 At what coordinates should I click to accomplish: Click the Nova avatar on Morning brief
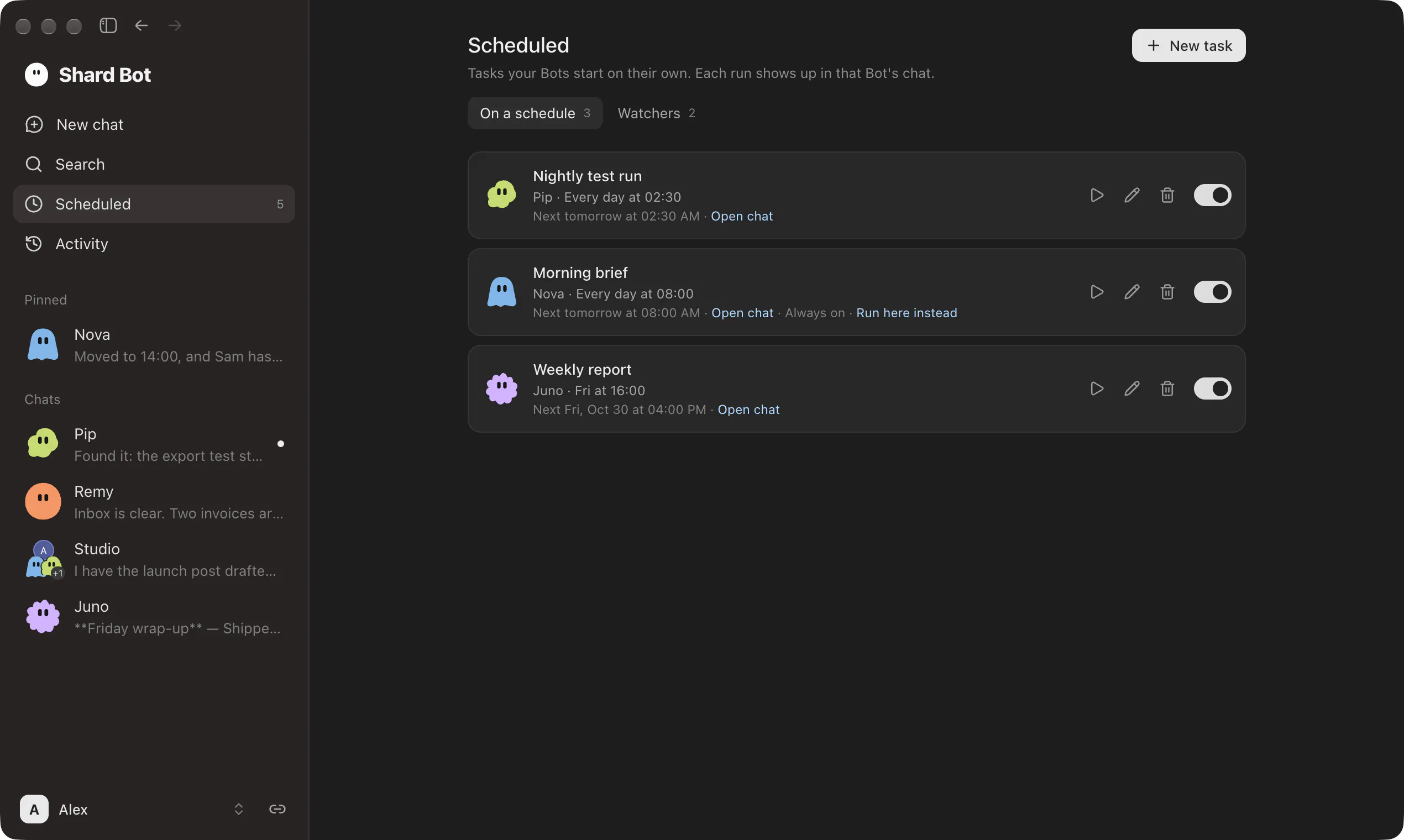tap(501, 291)
